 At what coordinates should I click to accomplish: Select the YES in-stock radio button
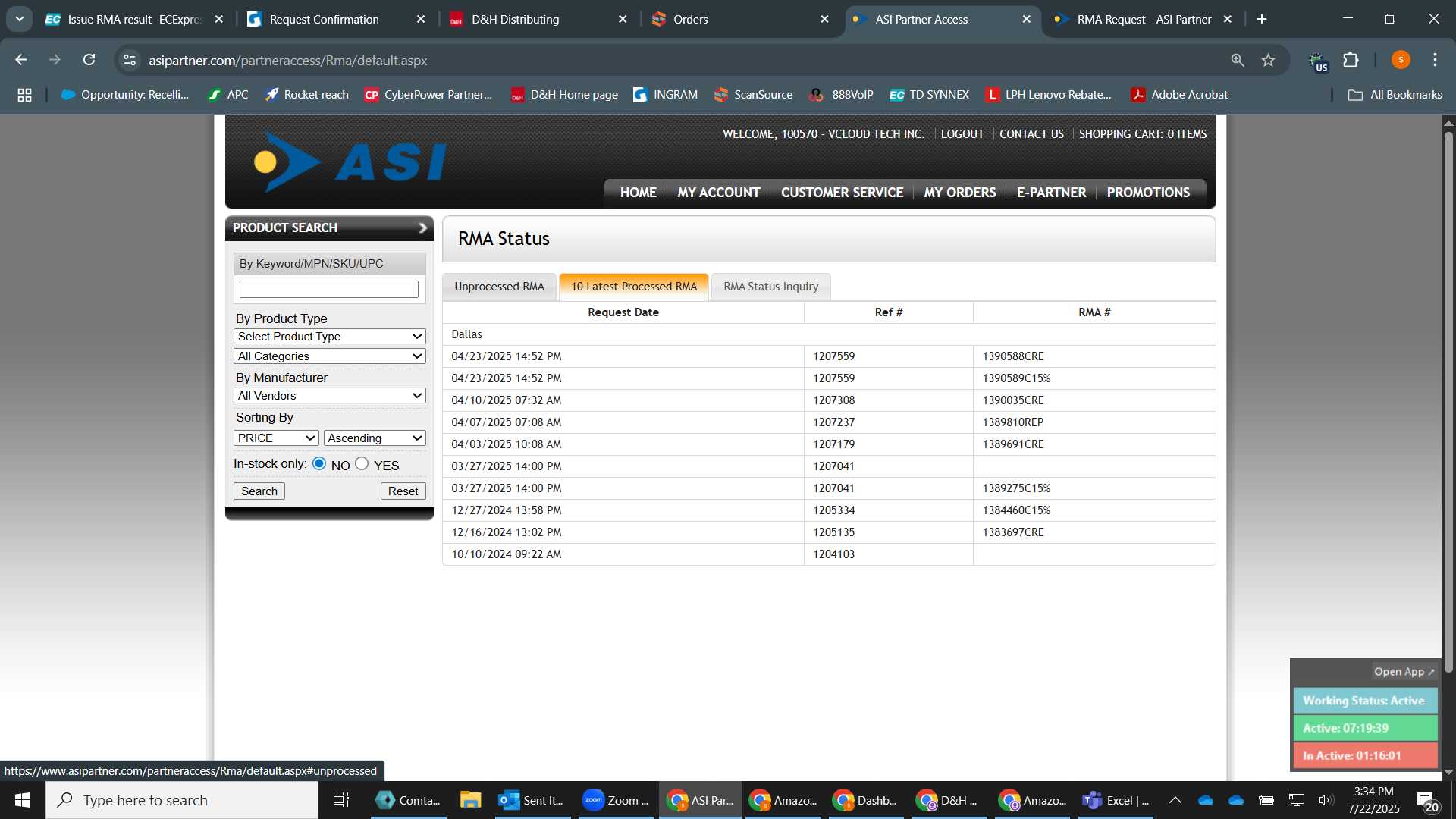click(x=362, y=463)
